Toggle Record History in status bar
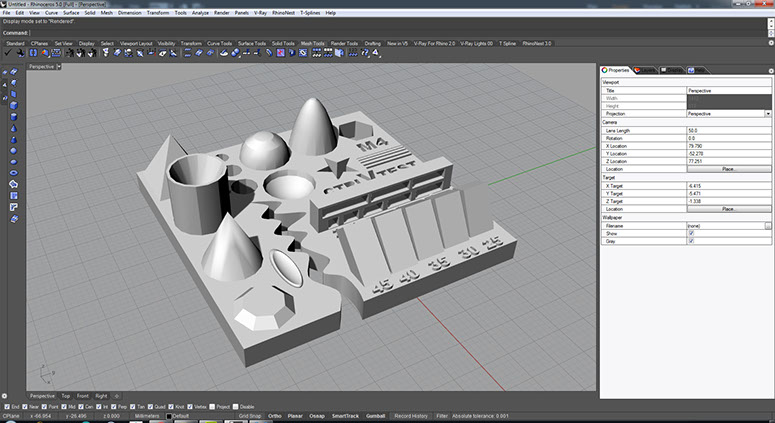The image size is (775, 423). tap(411, 416)
